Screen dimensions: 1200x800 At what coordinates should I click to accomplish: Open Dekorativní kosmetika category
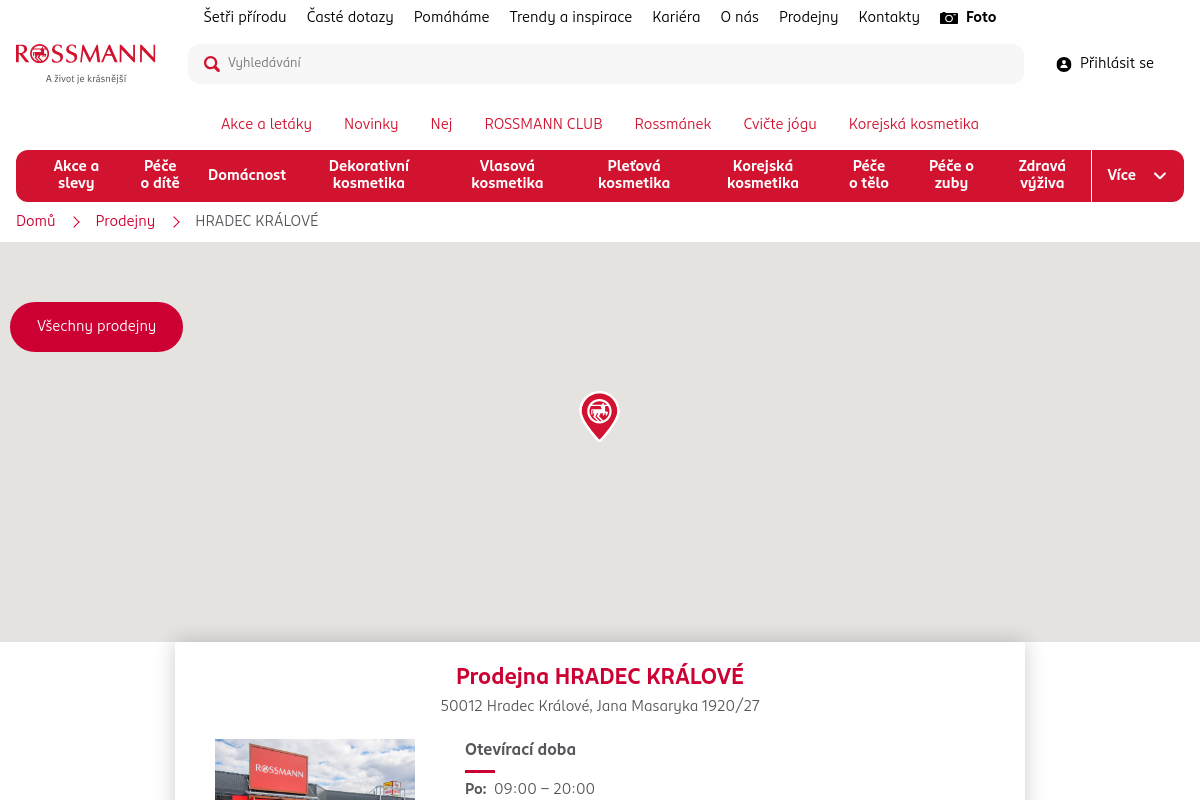point(369,175)
